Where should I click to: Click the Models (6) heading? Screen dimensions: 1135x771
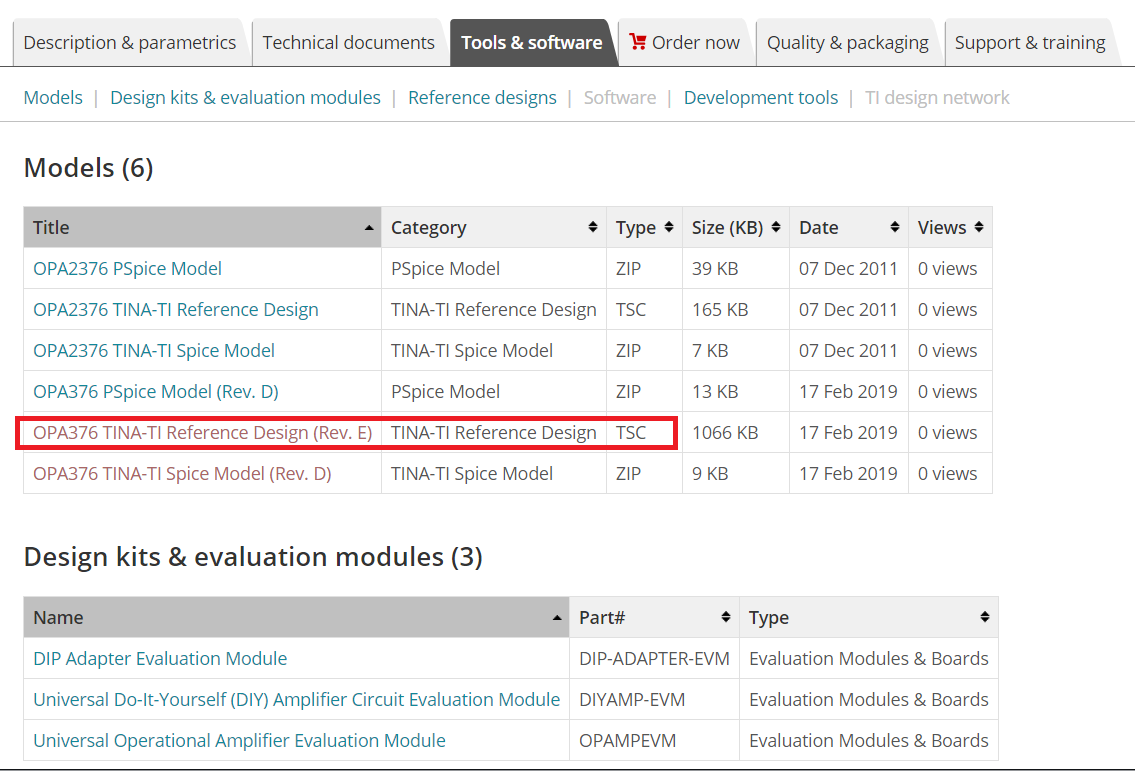(x=88, y=168)
